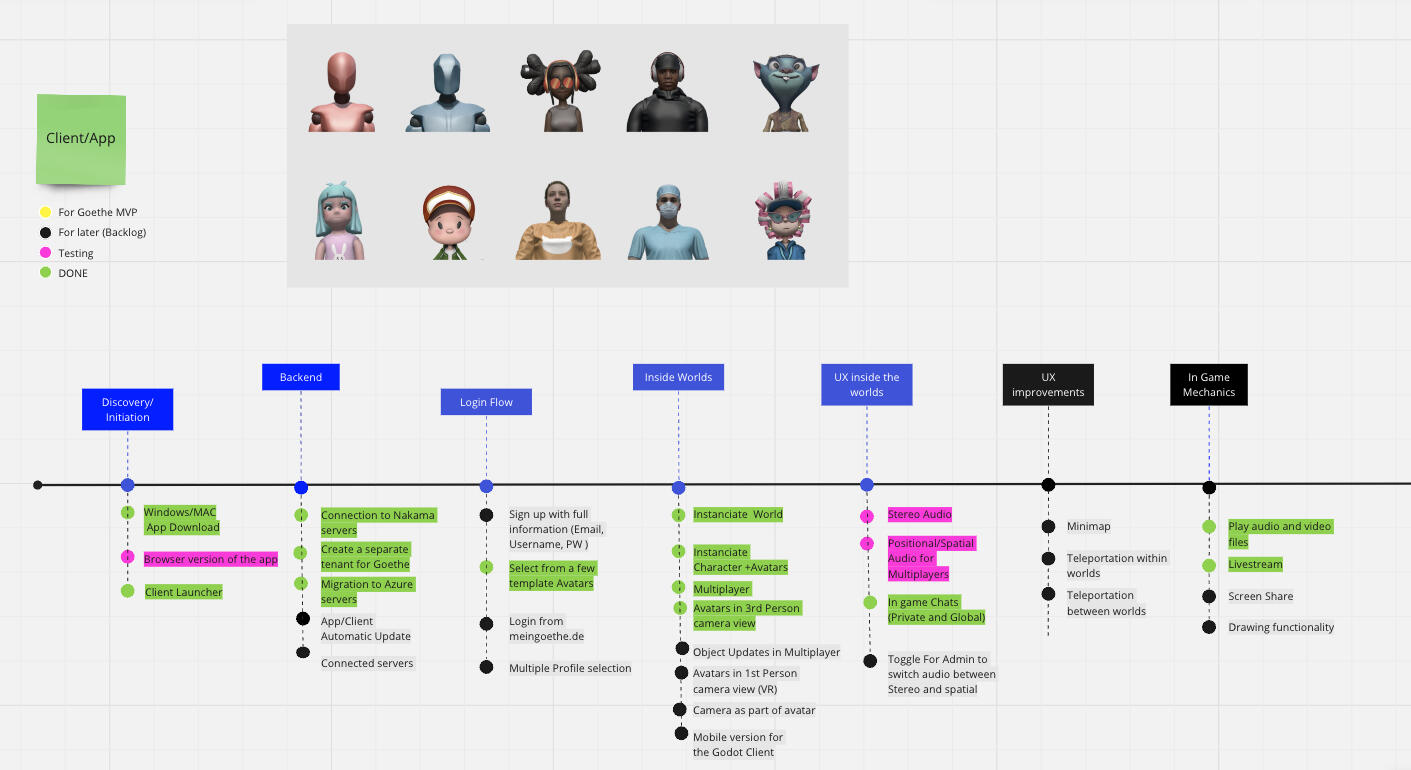
Task: Select the 'Login Flow' label box
Action: (x=486, y=402)
